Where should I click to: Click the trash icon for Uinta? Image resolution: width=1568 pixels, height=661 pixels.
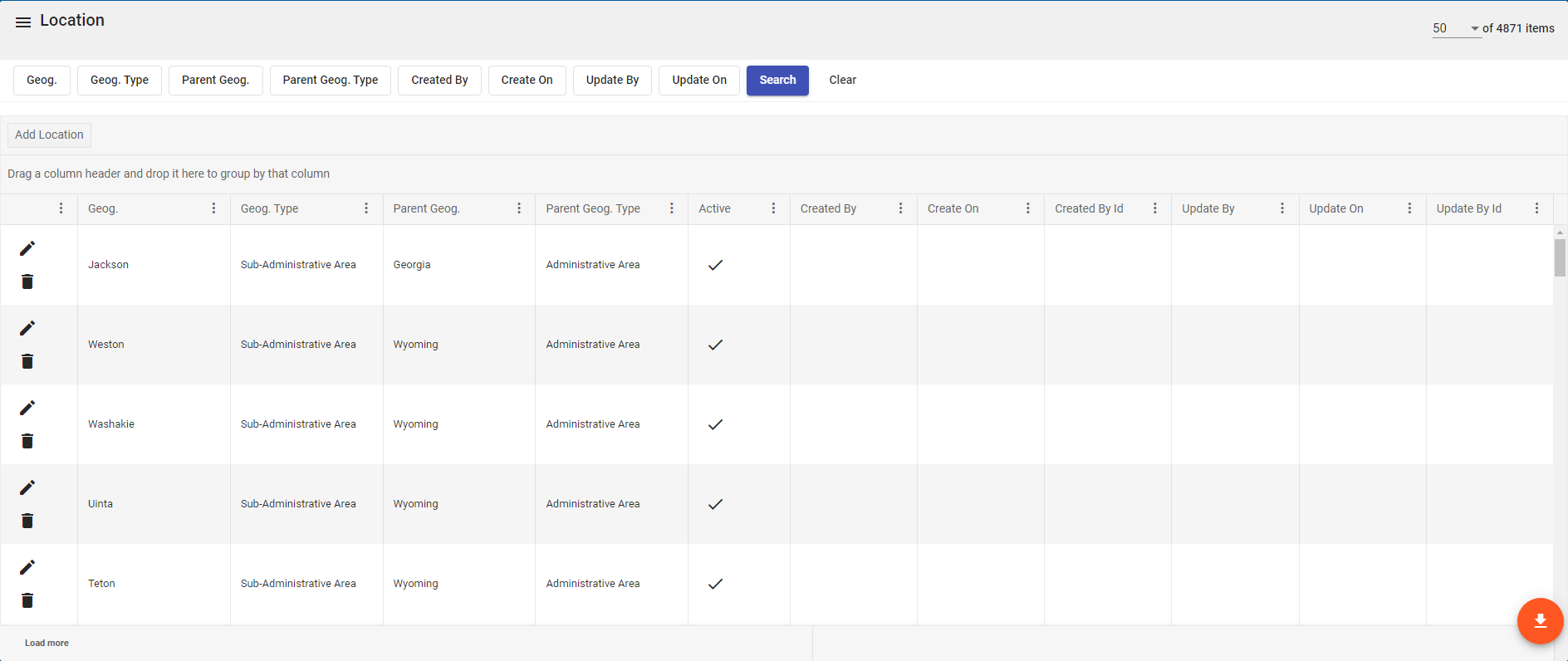[x=27, y=521]
